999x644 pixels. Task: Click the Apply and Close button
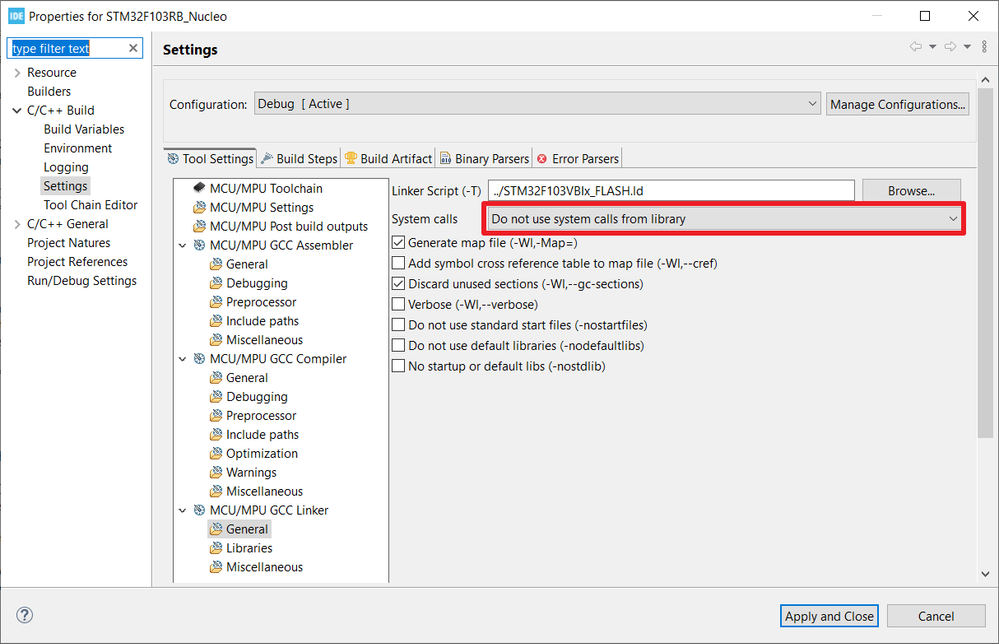(829, 616)
